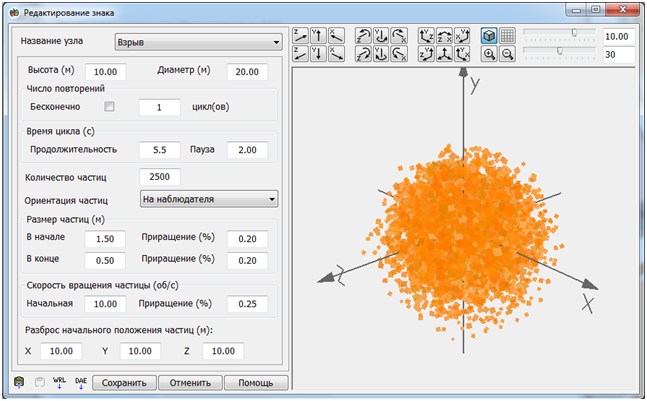Screen dimensions: 647x401
Task: Expand the Ориентация частиц dropdown
Action: tap(208, 199)
